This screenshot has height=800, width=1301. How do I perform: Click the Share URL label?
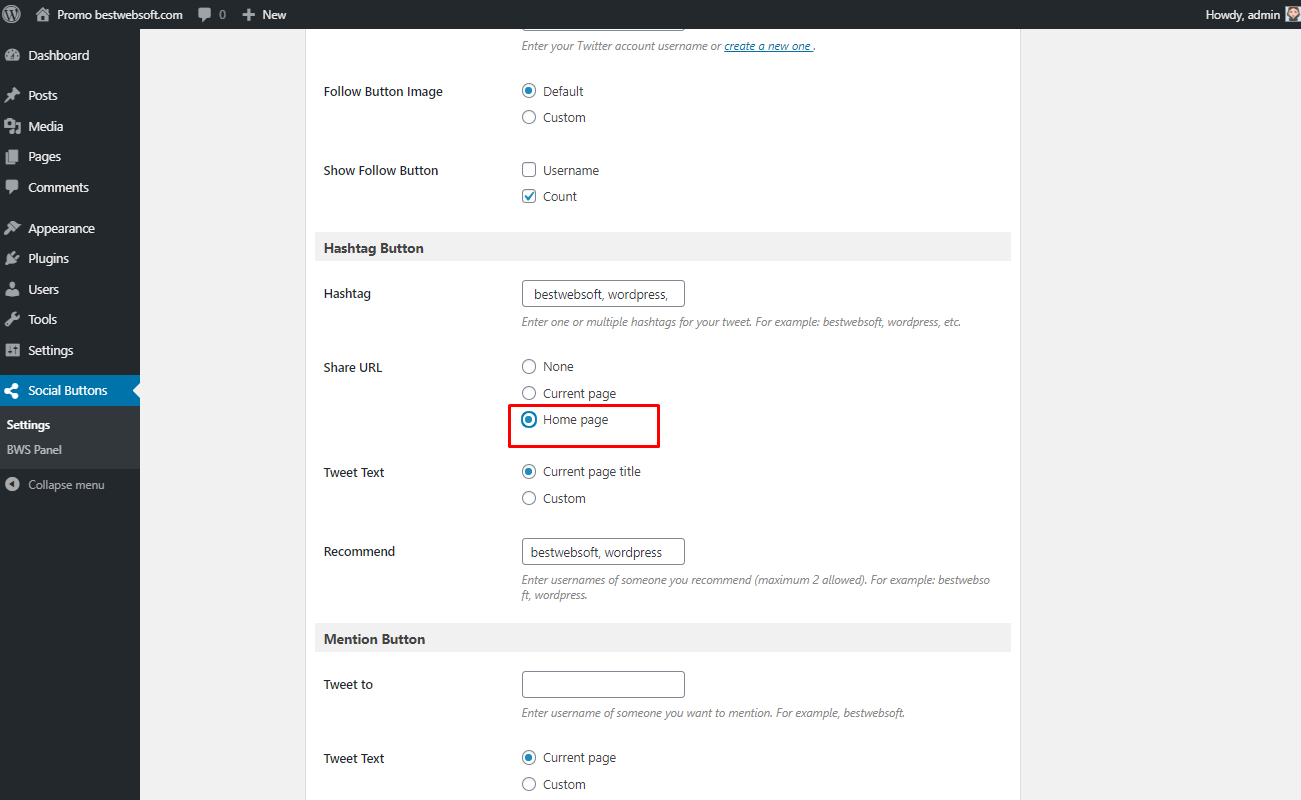tap(353, 367)
